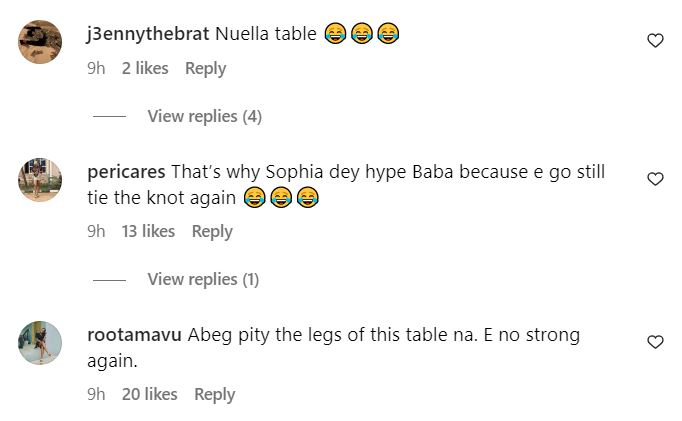Click pericares's avatar image
The height and width of the screenshot is (421, 682).
coord(43,179)
